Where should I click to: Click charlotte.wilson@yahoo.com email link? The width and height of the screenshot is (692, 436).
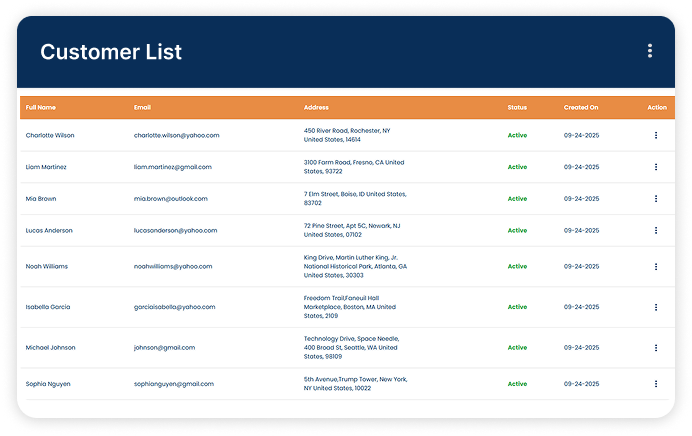point(176,135)
